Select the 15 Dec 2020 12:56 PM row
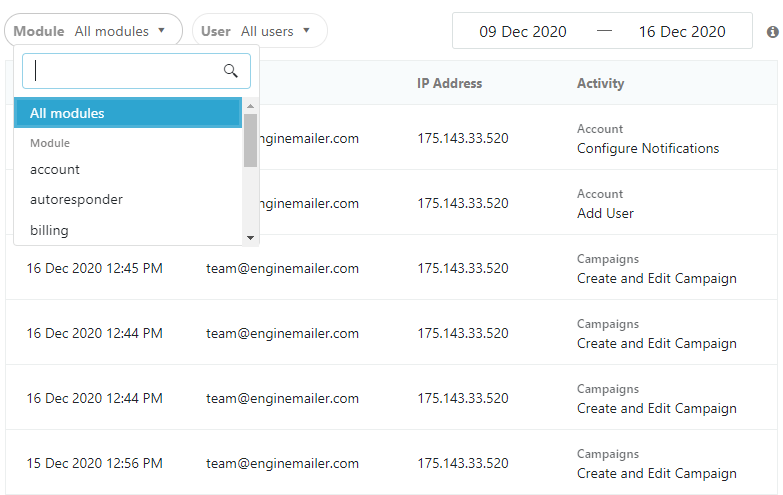 [94, 463]
